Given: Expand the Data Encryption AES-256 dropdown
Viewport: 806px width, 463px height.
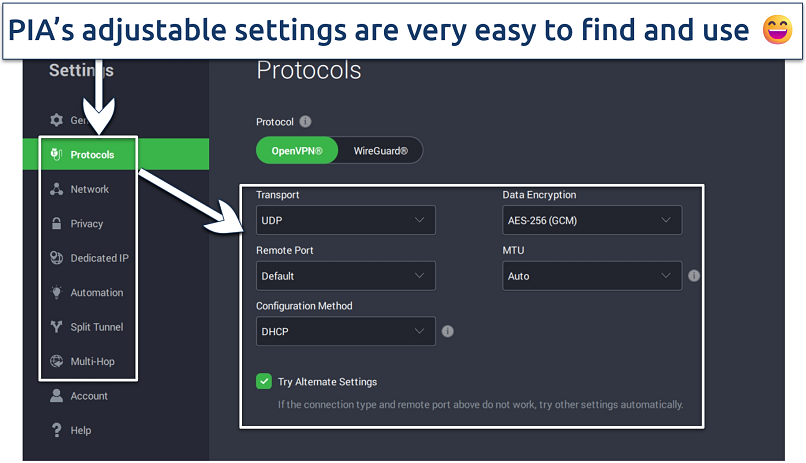Looking at the screenshot, I should pyautogui.click(x=591, y=220).
